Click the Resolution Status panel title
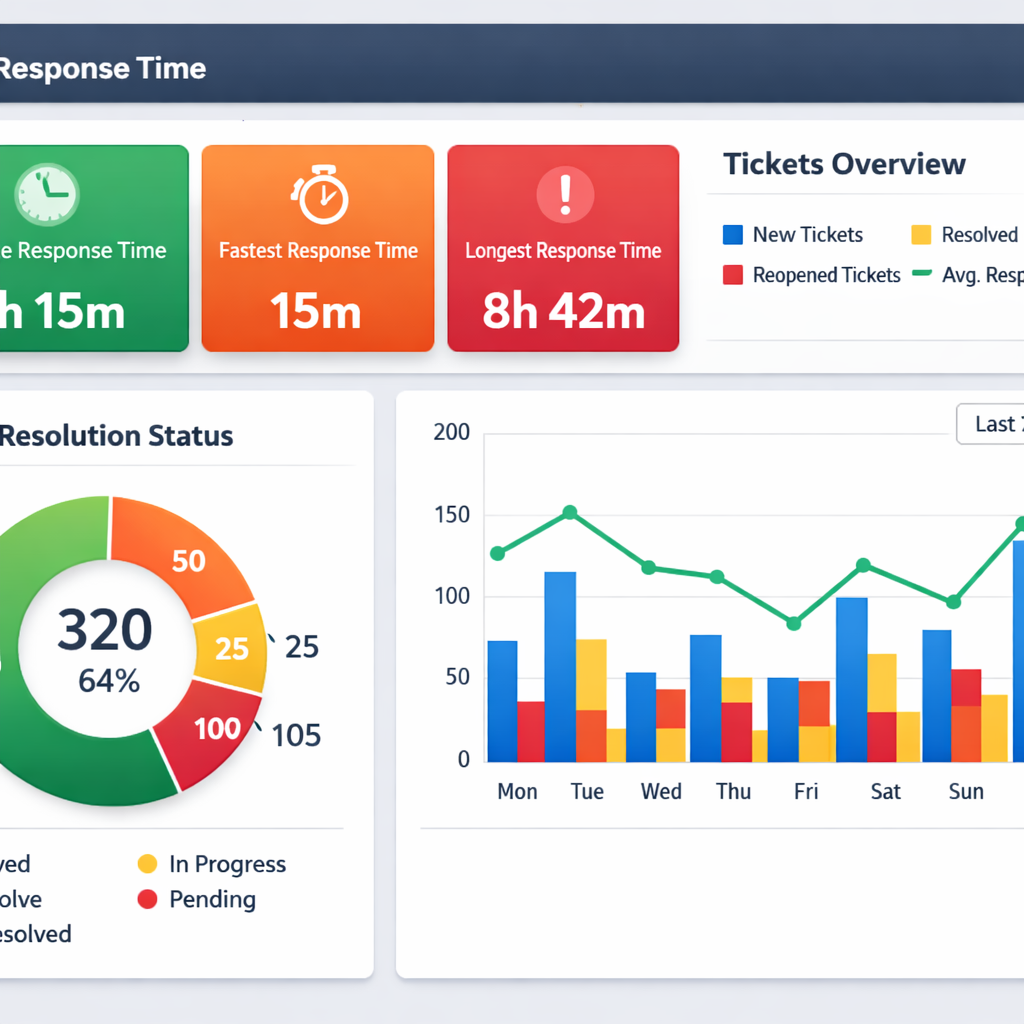Image resolution: width=1024 pixels, height=1024 pixels. coord(116,436)
